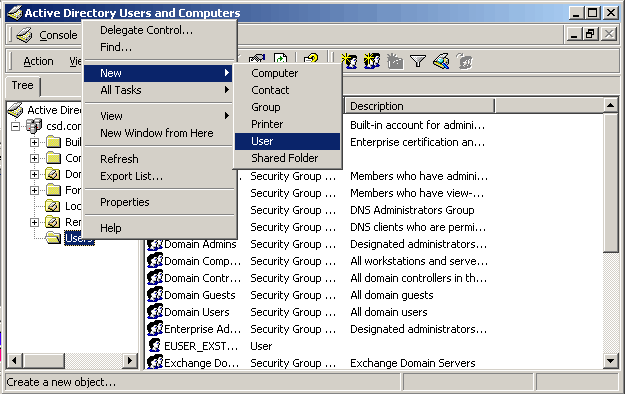Click the list scroll down arrow
The image size is (625, 394).
pyautogui.click(x=610, y=361)
